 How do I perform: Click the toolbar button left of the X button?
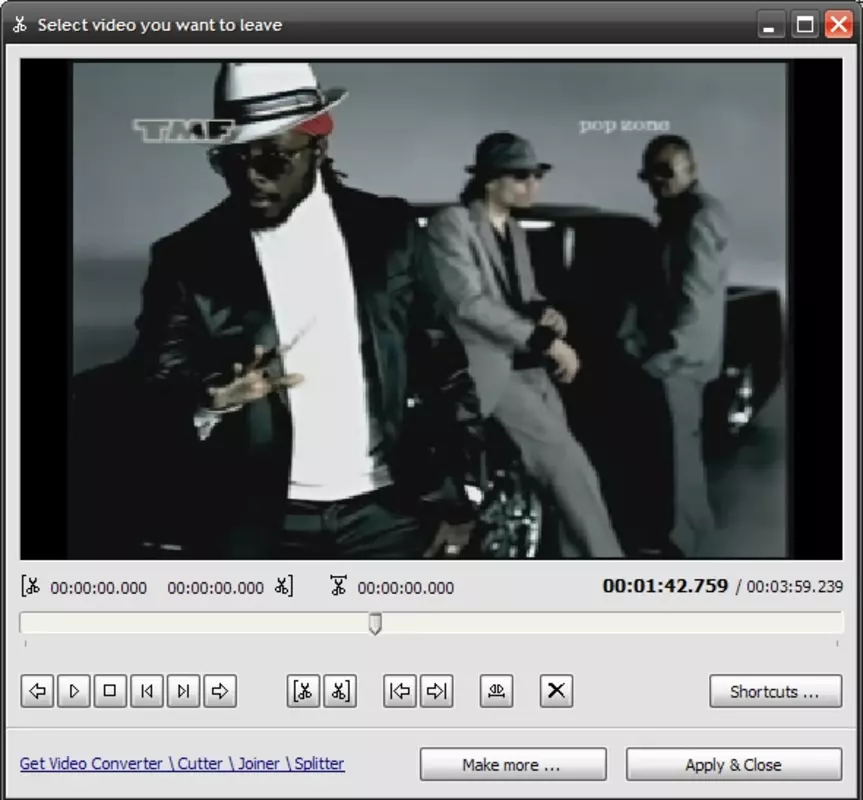[496, 691]
